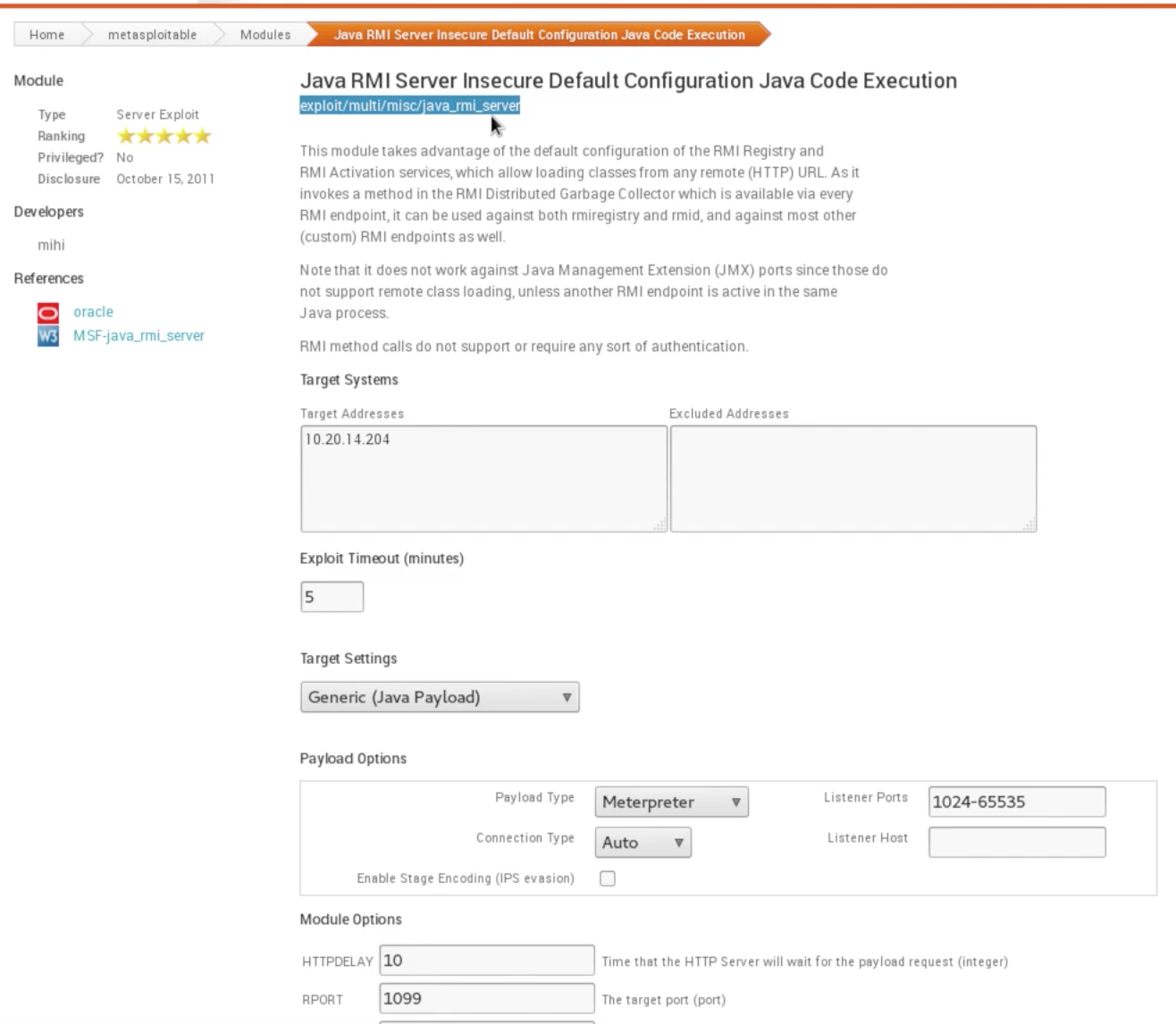The image size is (1176, 1024).
Task: Click the HTTPDELAY input field
Action: point(487,961)
